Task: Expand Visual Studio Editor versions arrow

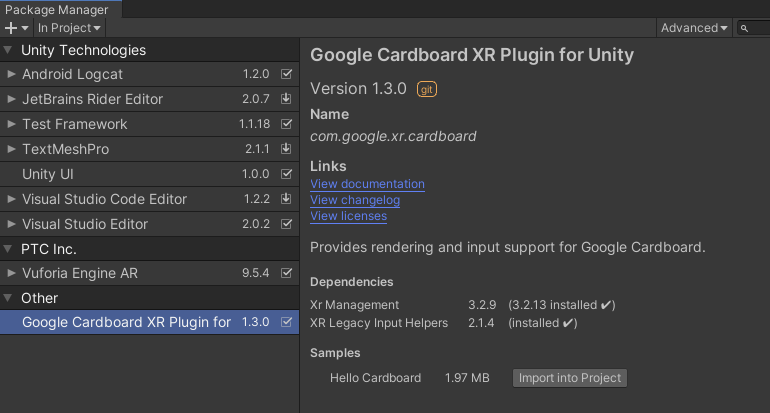Action: click(x=11, y=224)
